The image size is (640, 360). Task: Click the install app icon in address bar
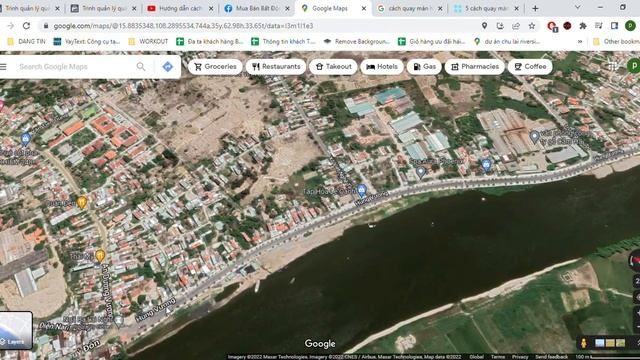(x=500, y=26)
